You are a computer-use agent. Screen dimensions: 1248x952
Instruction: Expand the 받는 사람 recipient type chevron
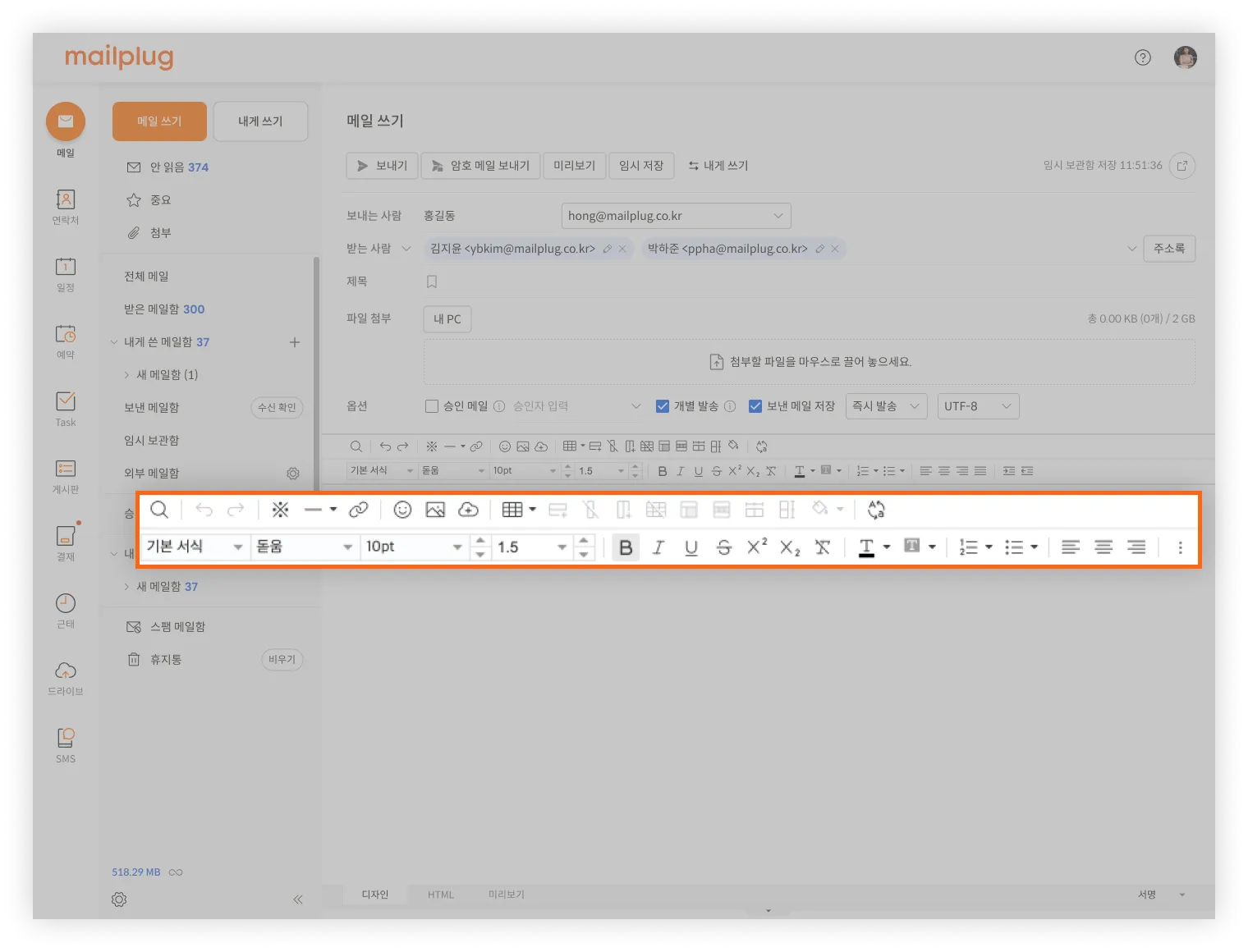[406, 249]
